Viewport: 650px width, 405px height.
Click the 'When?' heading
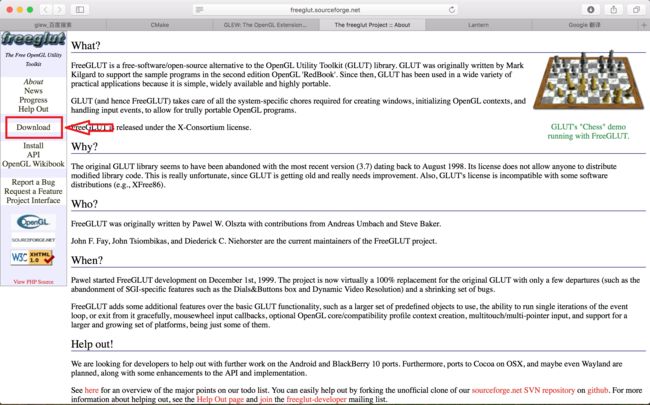point(87,260)
